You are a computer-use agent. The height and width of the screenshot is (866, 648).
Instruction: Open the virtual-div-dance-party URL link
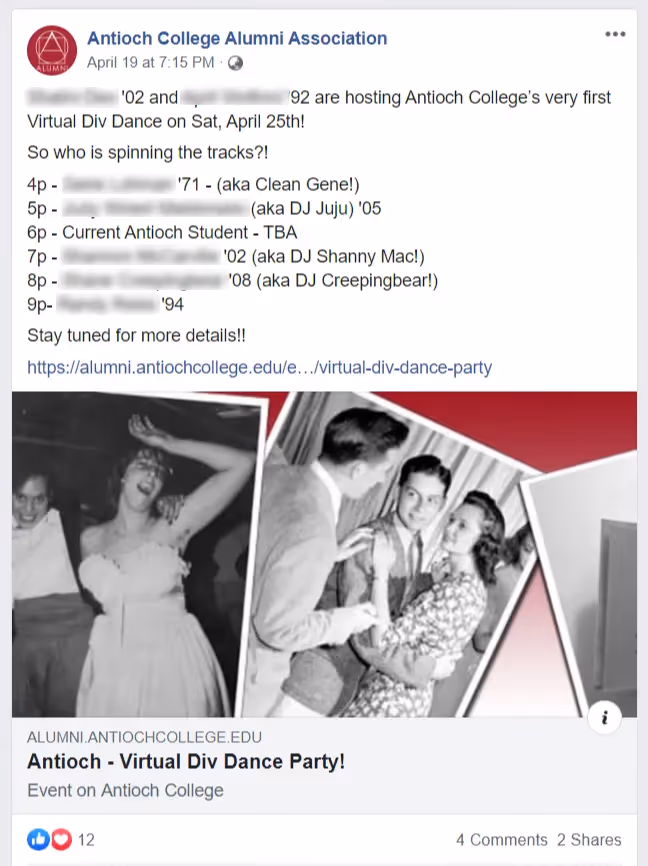pyautogui.click(x=259, y=367)
